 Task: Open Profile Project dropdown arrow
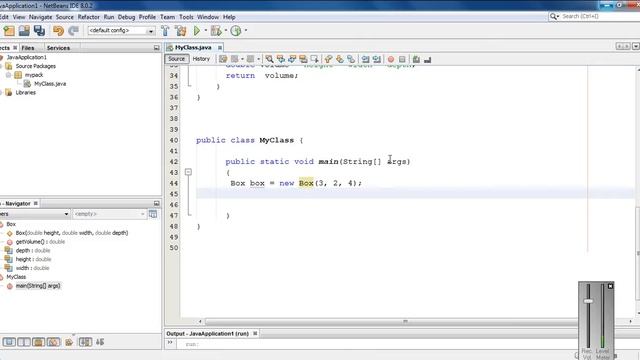click(246, 30)
